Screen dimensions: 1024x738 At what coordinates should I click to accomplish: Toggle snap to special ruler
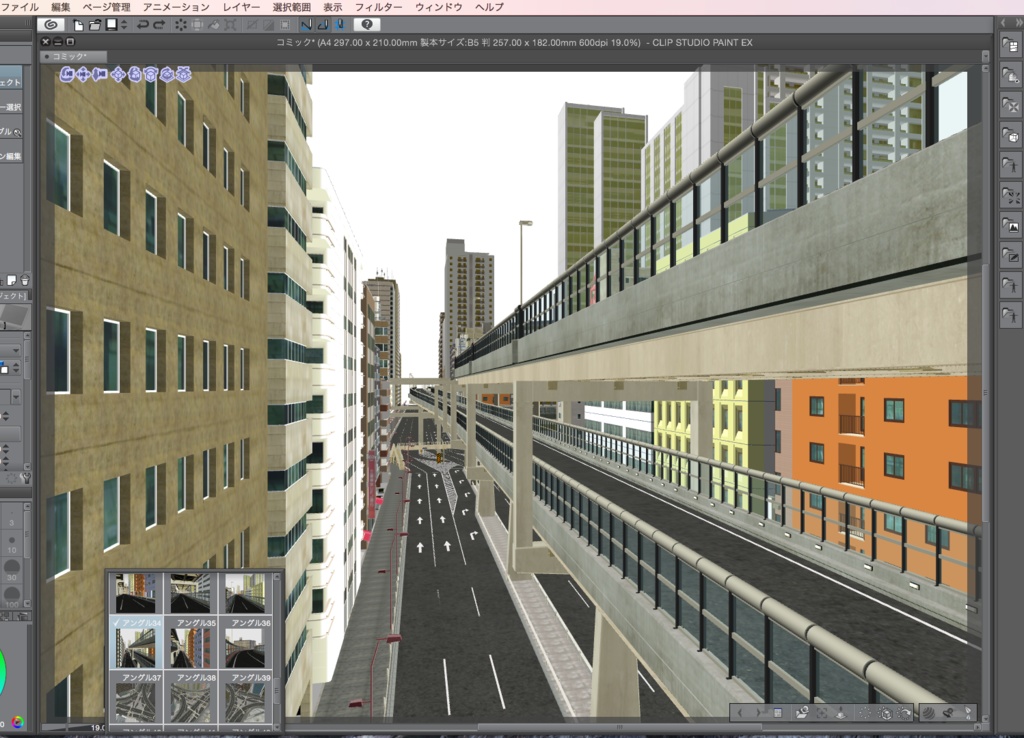pyautogui.click(x=325, y=25)
